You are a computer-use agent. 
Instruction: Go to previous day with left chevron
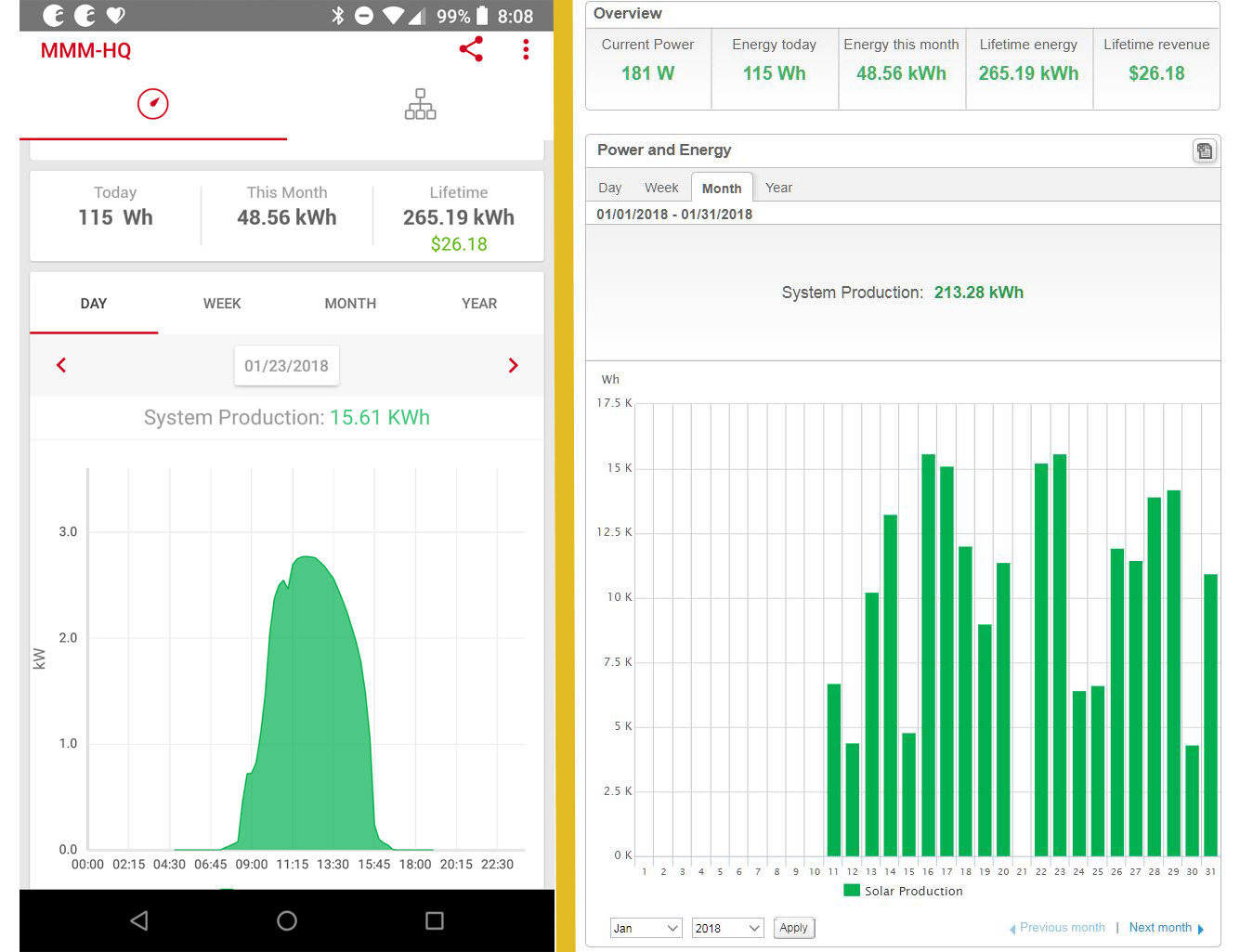[61, 365]
